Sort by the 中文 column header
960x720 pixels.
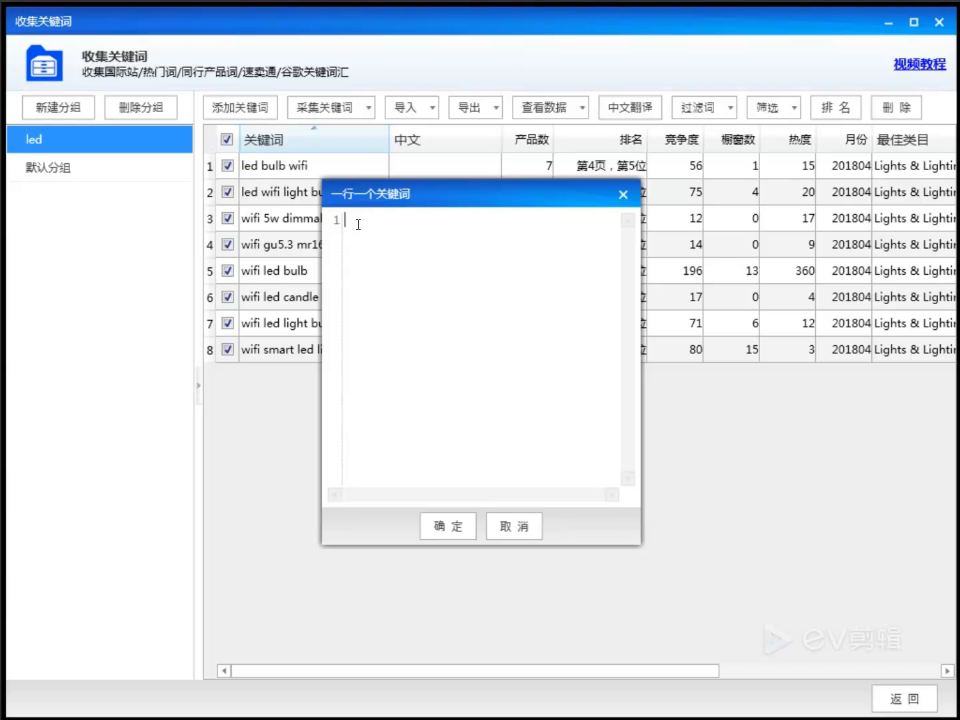445,140
